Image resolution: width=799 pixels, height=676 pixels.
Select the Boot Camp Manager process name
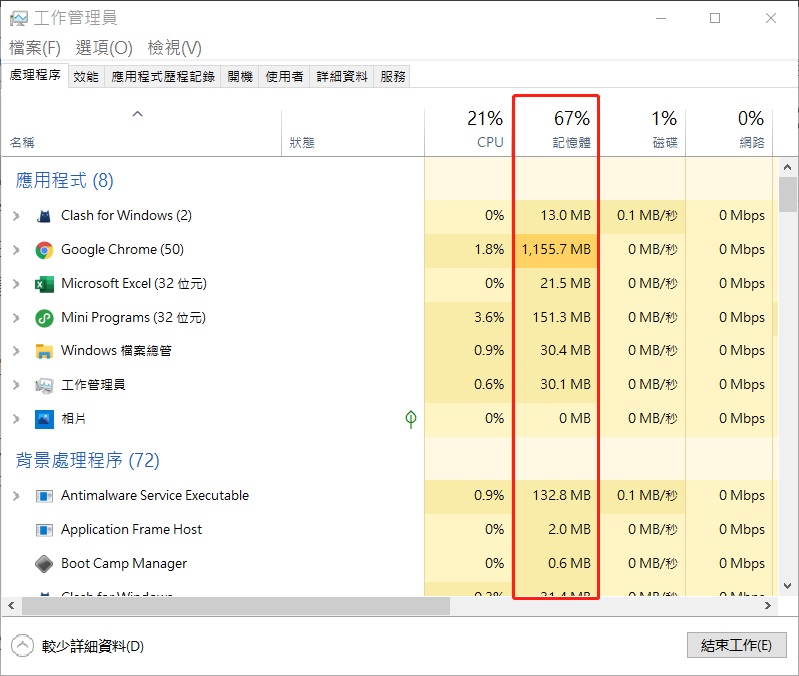click(x=124, y=563)
